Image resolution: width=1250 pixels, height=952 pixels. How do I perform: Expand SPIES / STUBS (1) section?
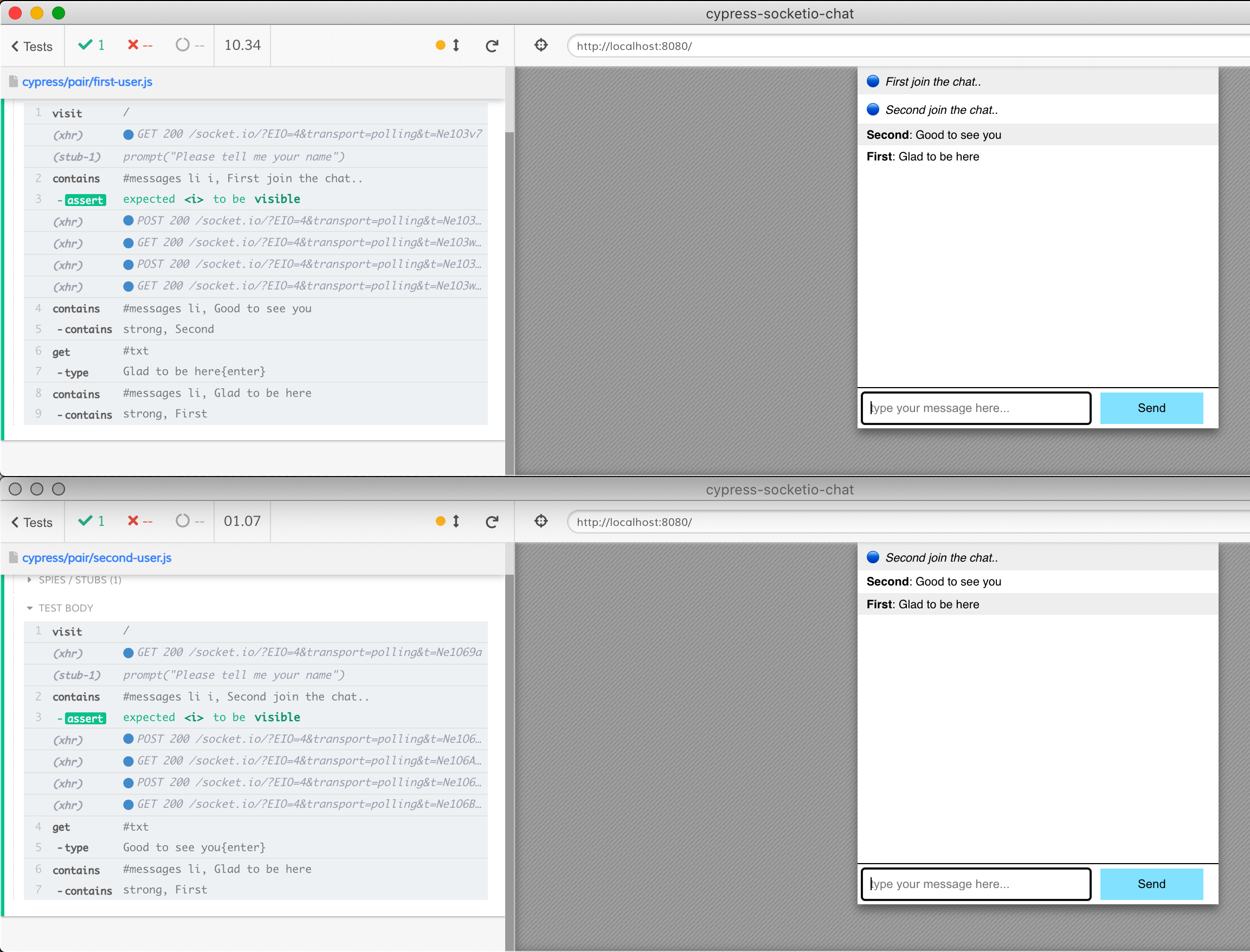(x=74, y=580)
